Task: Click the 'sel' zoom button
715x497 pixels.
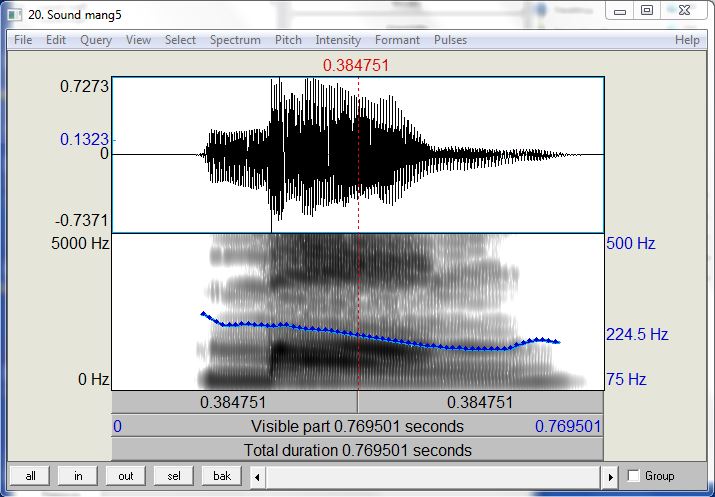Action: (x=174, y=476)
